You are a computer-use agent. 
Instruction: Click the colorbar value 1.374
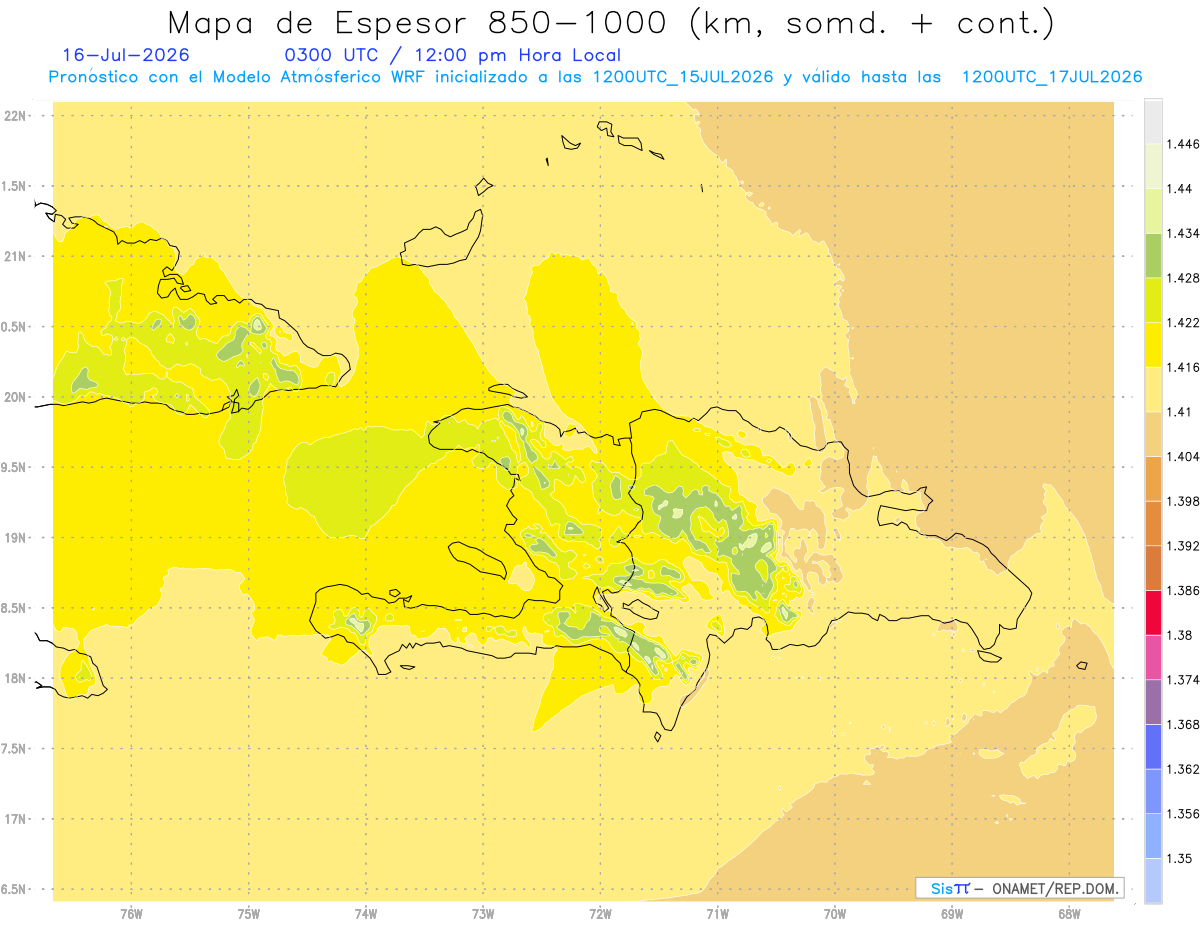tap(1185, 680)
